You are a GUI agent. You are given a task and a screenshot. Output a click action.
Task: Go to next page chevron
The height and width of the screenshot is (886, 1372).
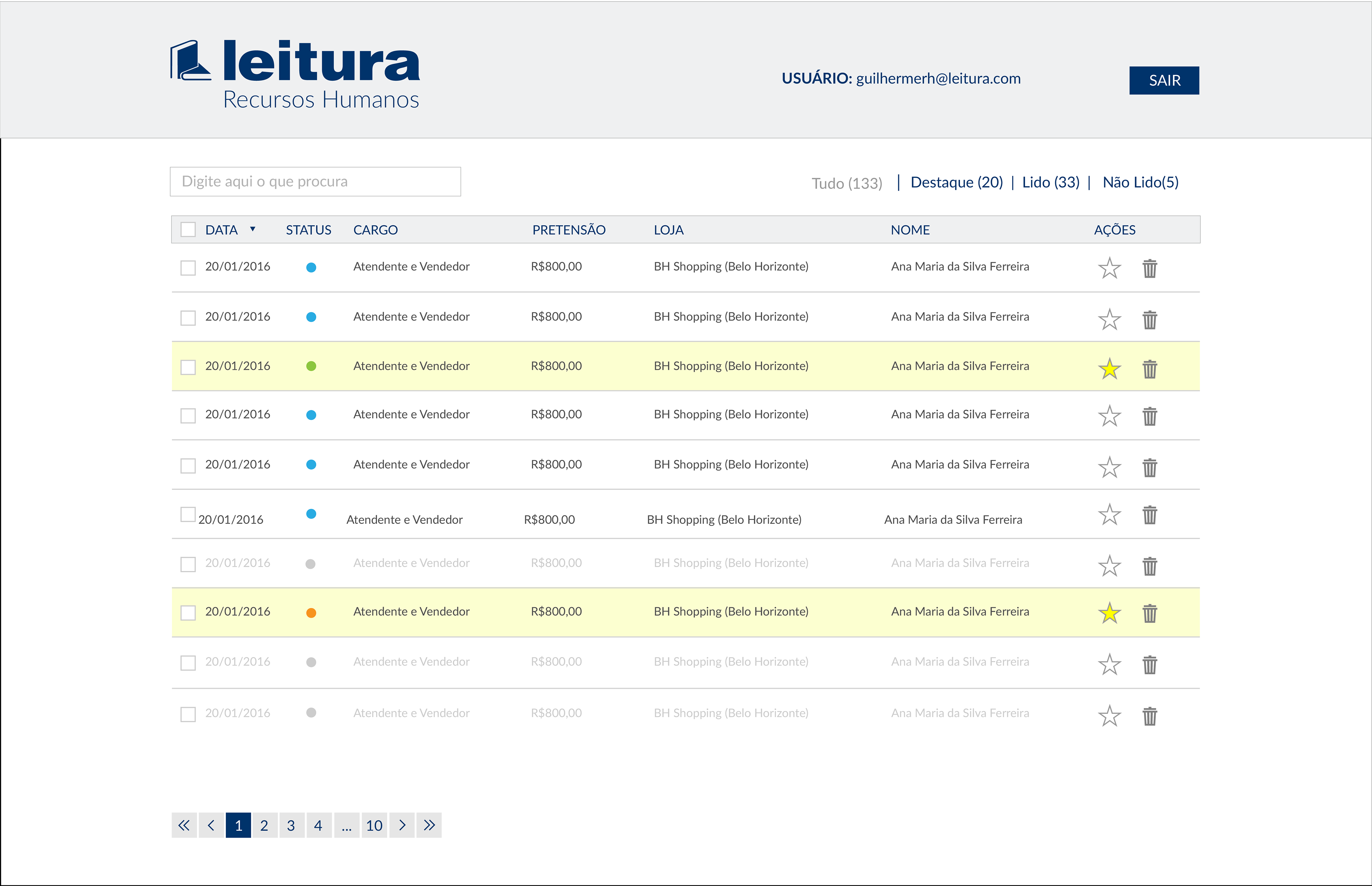click(402, 826)
